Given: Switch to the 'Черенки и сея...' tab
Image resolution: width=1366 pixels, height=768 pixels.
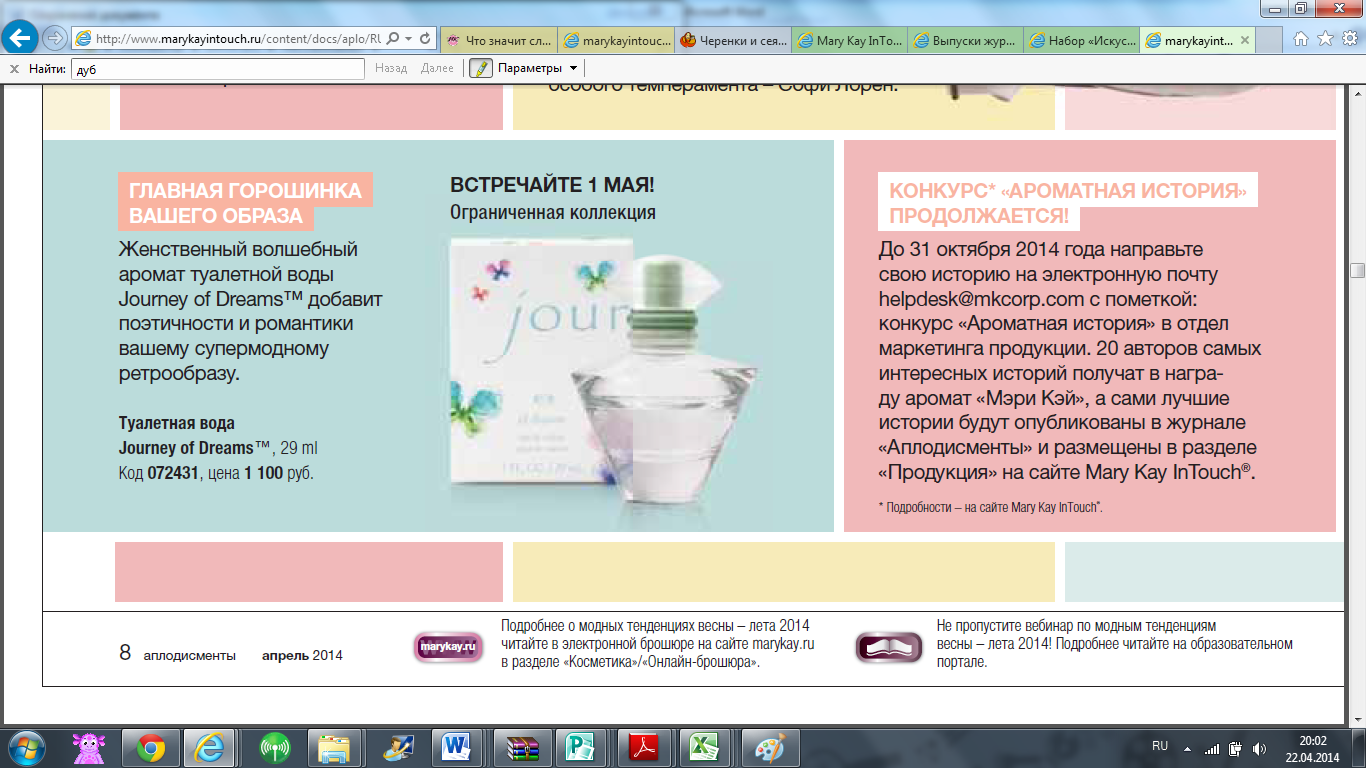Looking at the screenshot, I should [733, 41].
